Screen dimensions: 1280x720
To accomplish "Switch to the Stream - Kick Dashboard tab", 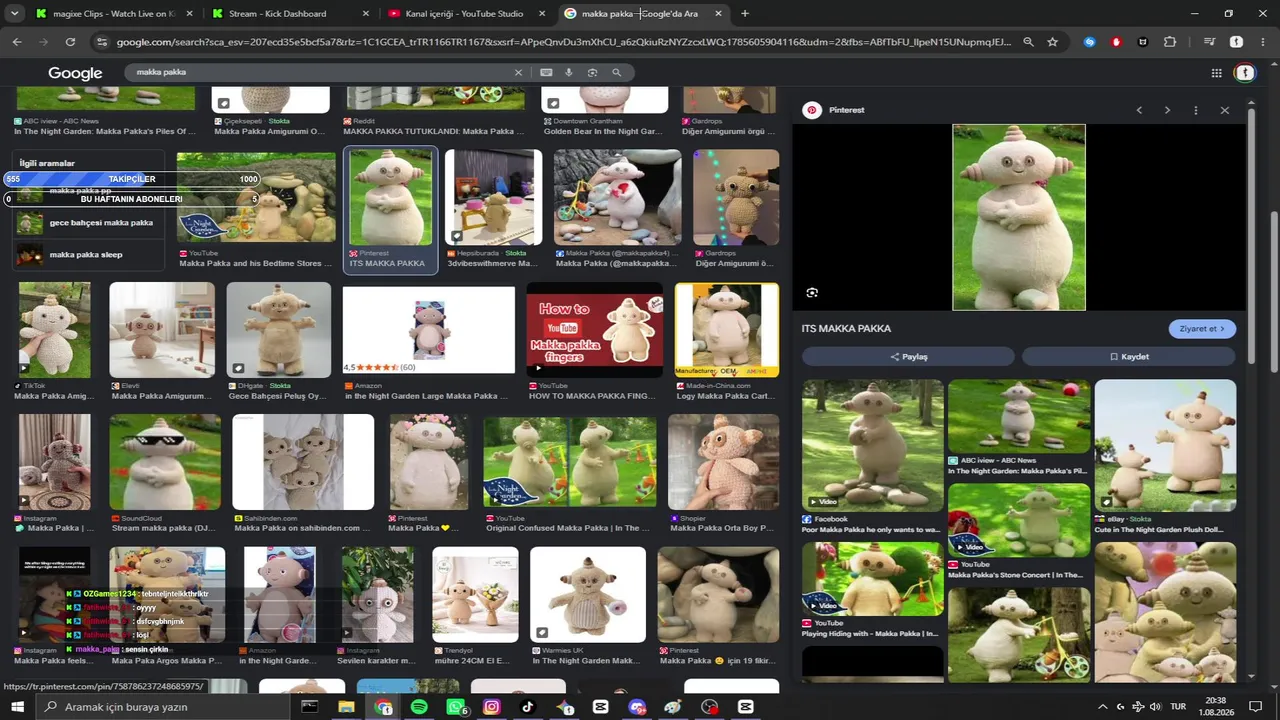I will tap(291, 14).
